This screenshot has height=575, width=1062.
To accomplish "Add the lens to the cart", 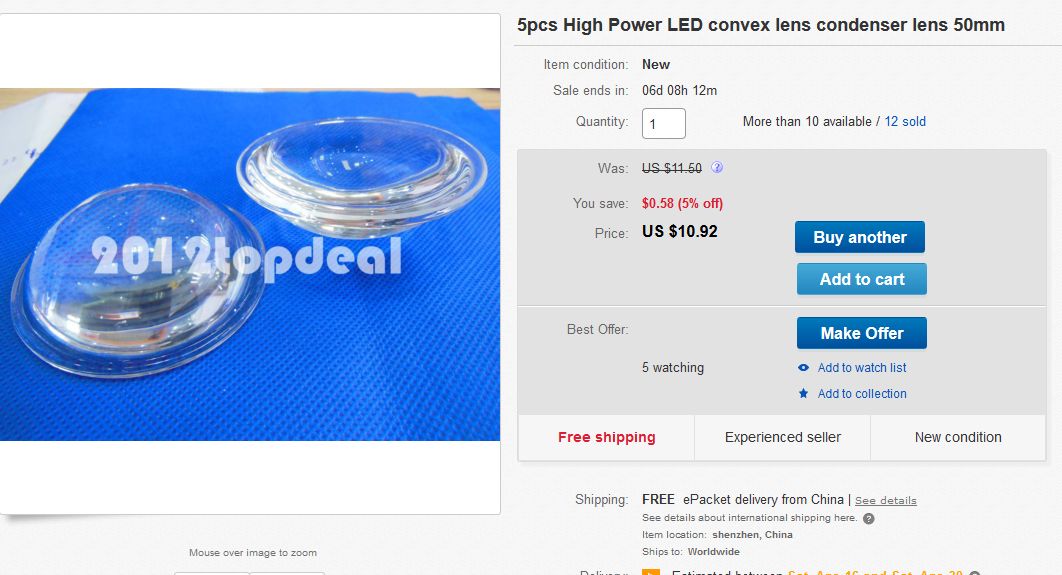I will [861, 279].
